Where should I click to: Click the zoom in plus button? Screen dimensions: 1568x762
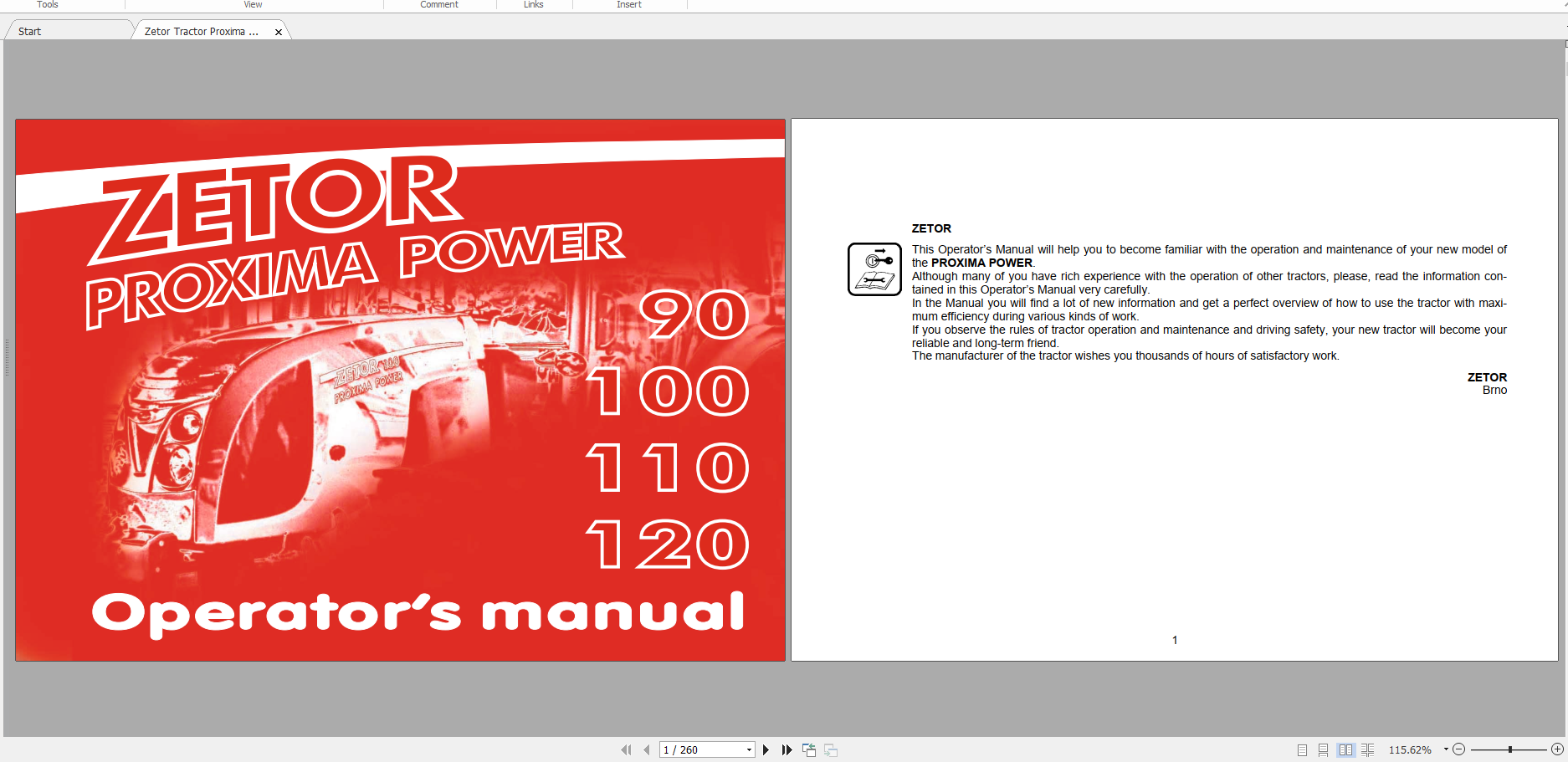pos(1557,749)
